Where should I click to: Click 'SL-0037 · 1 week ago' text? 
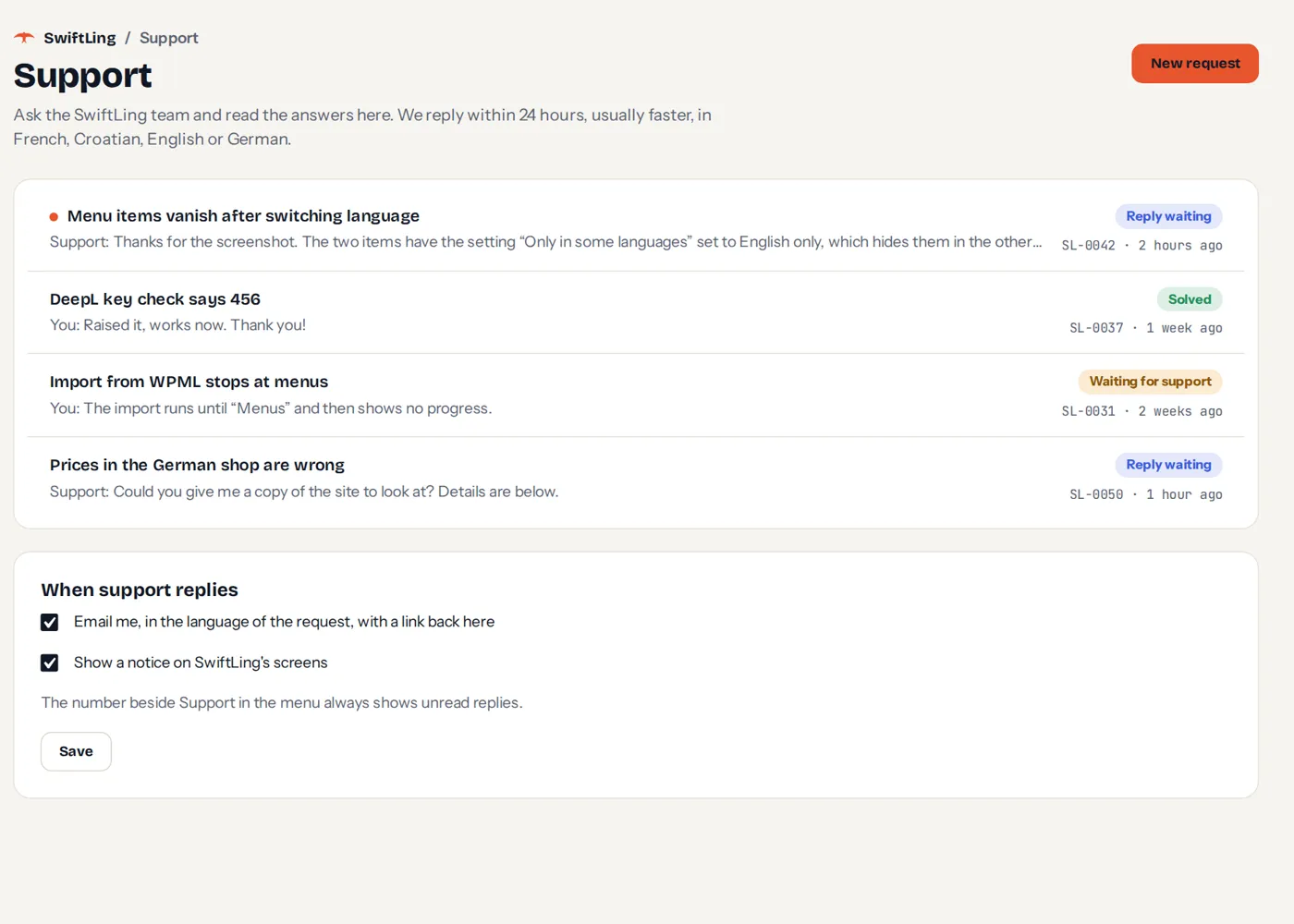click(x=1146, y=328)
